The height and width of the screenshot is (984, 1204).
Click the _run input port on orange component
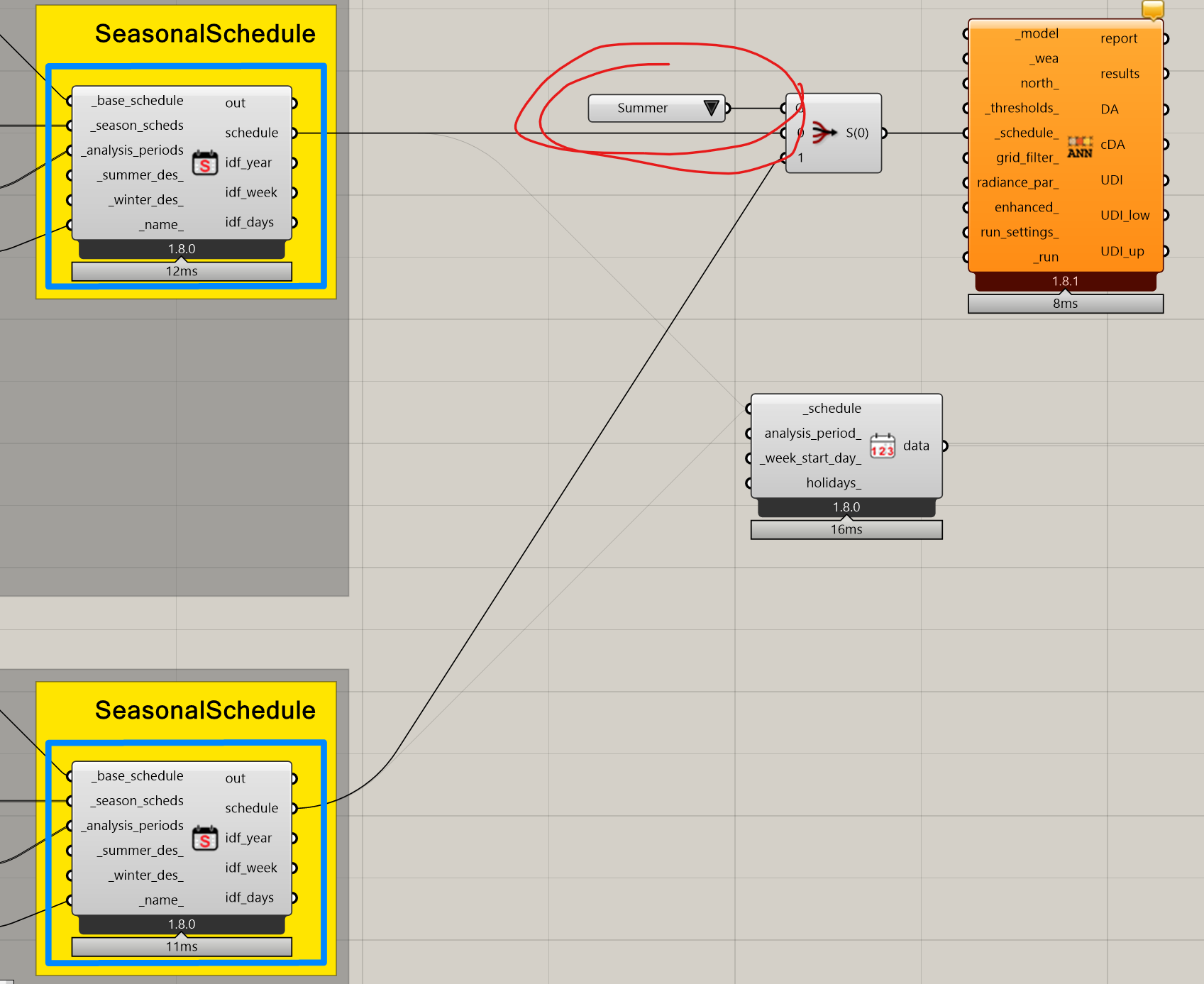tap(966, 257)
